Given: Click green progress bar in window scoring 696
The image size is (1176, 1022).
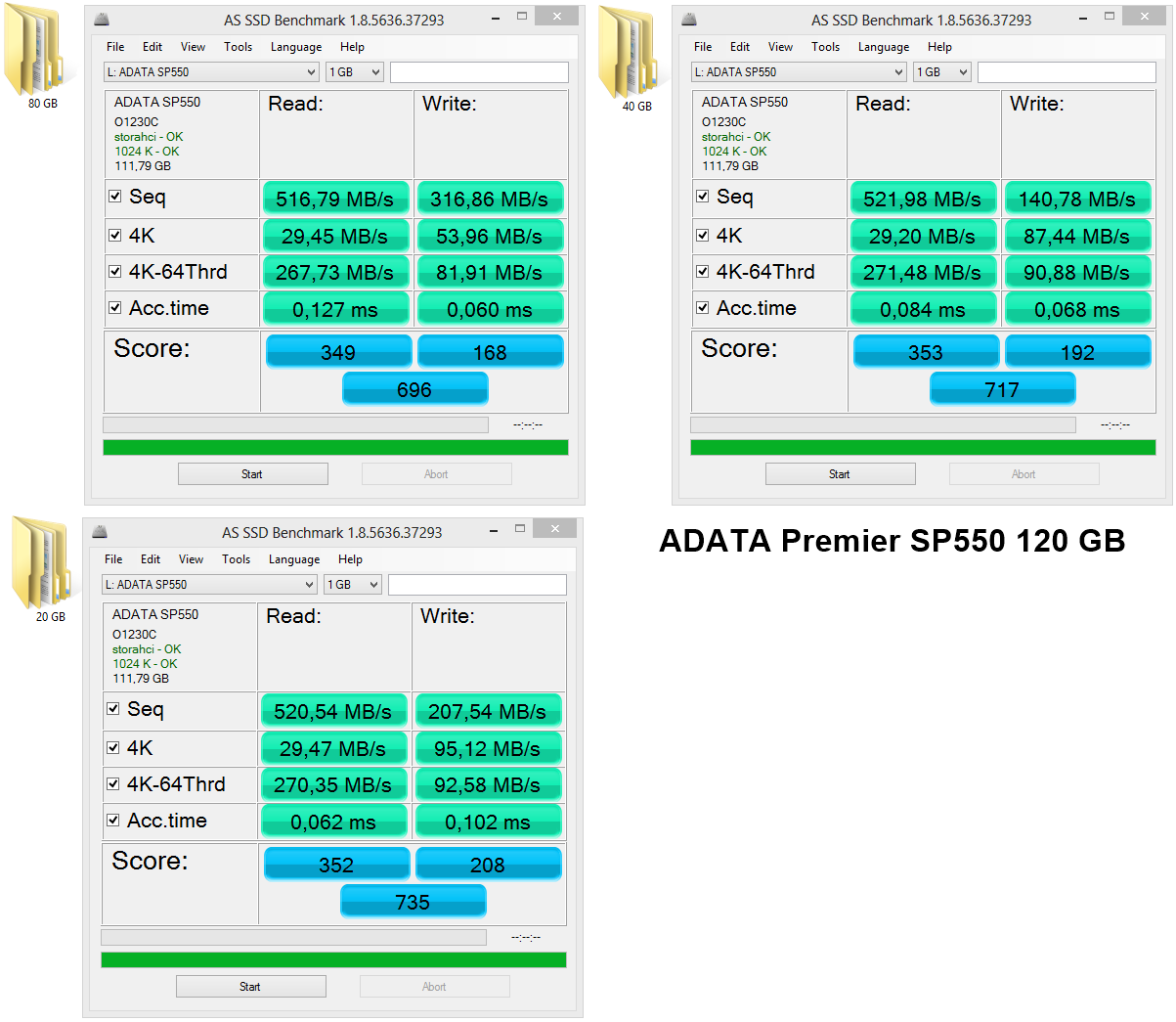Looking at the screenshot, I should pyautogui.click(x=335, y=448).
